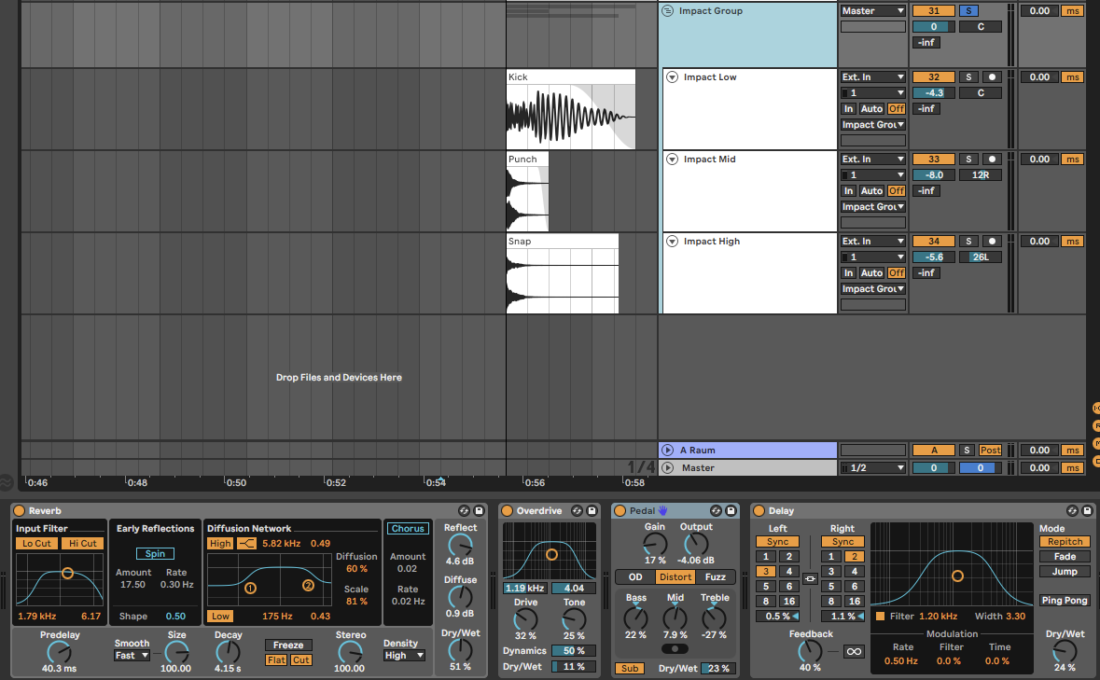Image resolution: width=1100 pixels, height=680 pixels.
Task: Save the Overdrive preset with disk icon
Action: (x=592, y=511)
